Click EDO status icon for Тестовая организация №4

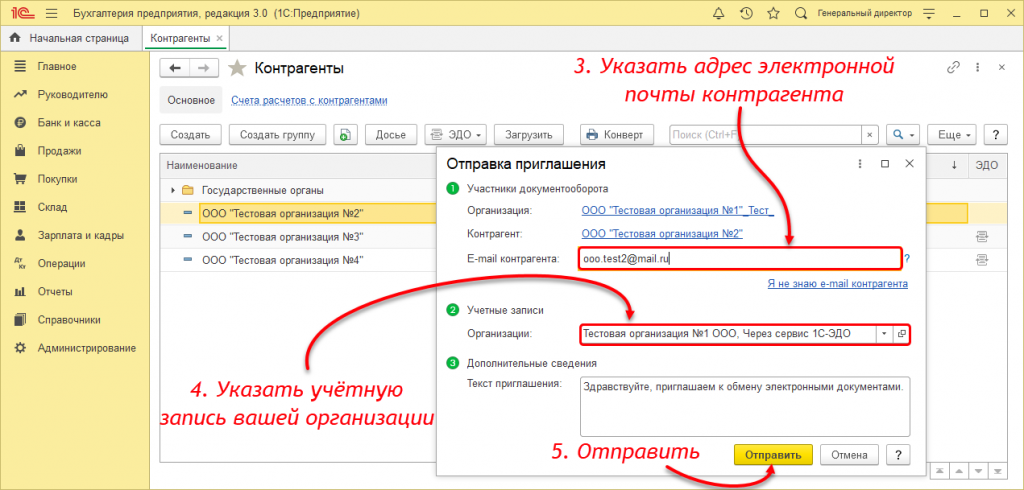982,259
